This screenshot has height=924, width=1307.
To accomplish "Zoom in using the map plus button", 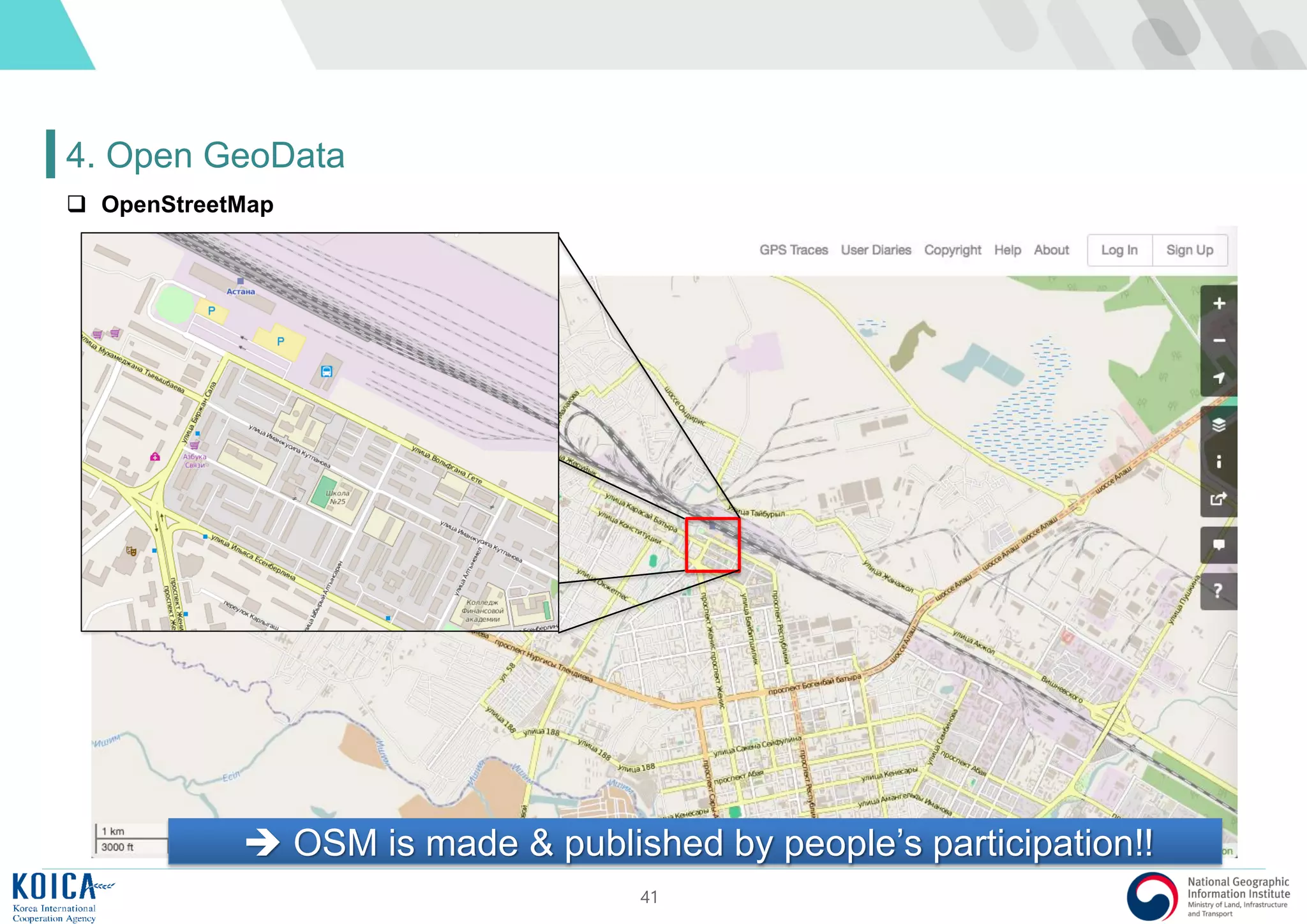I will (x=1219, y=304).
